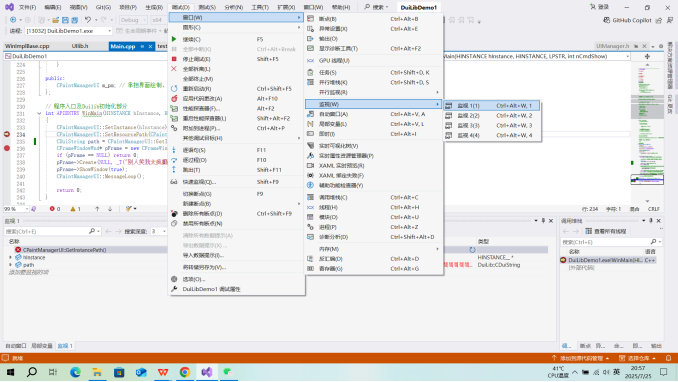Choose Step Over (F10) icon

[x=174, y=160]
